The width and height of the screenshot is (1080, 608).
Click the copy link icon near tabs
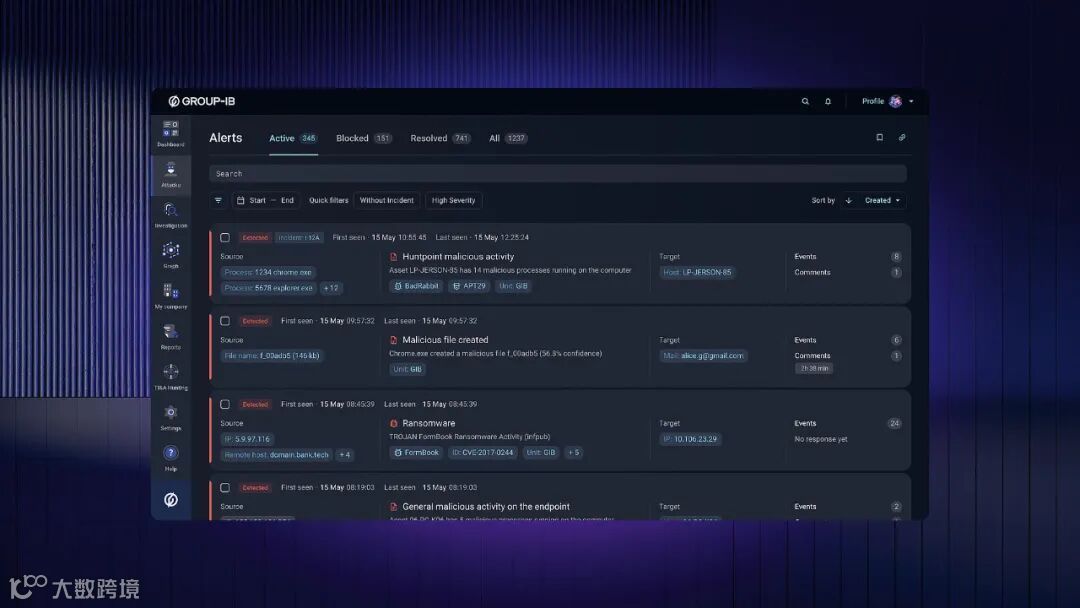point(902,138)
